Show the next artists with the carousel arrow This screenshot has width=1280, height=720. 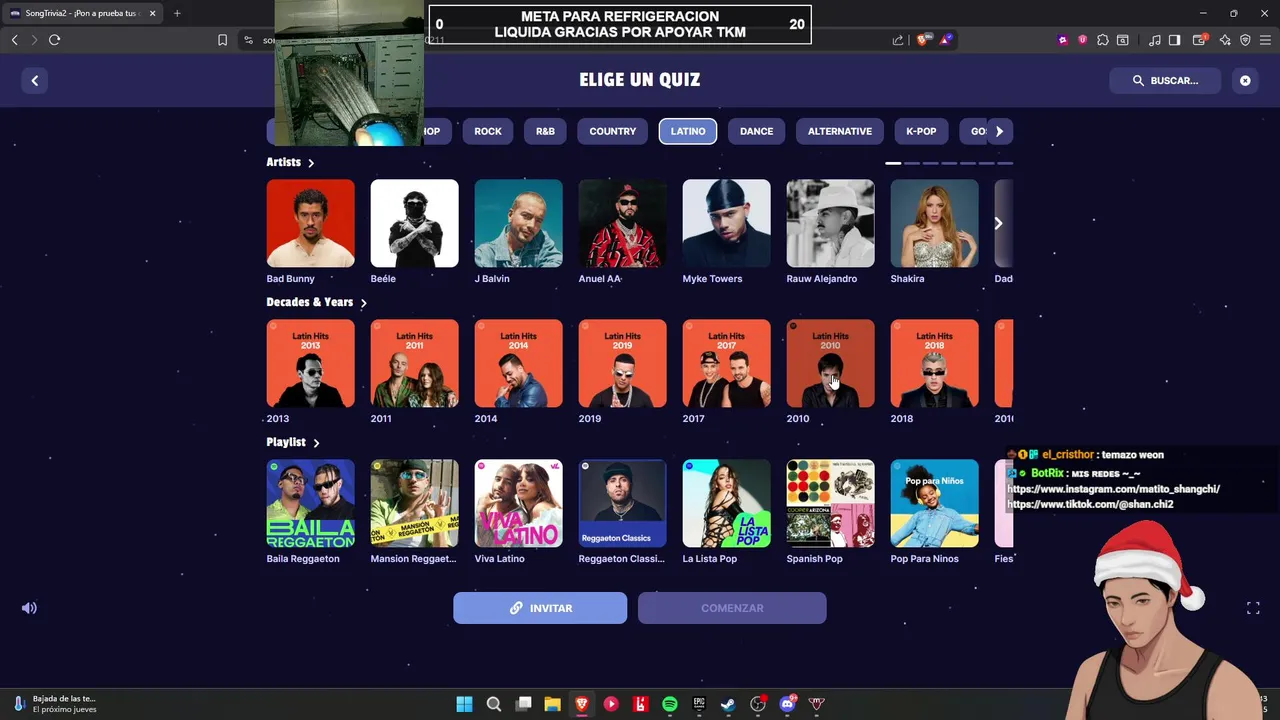pyautogui.click(x=998, y=223)
